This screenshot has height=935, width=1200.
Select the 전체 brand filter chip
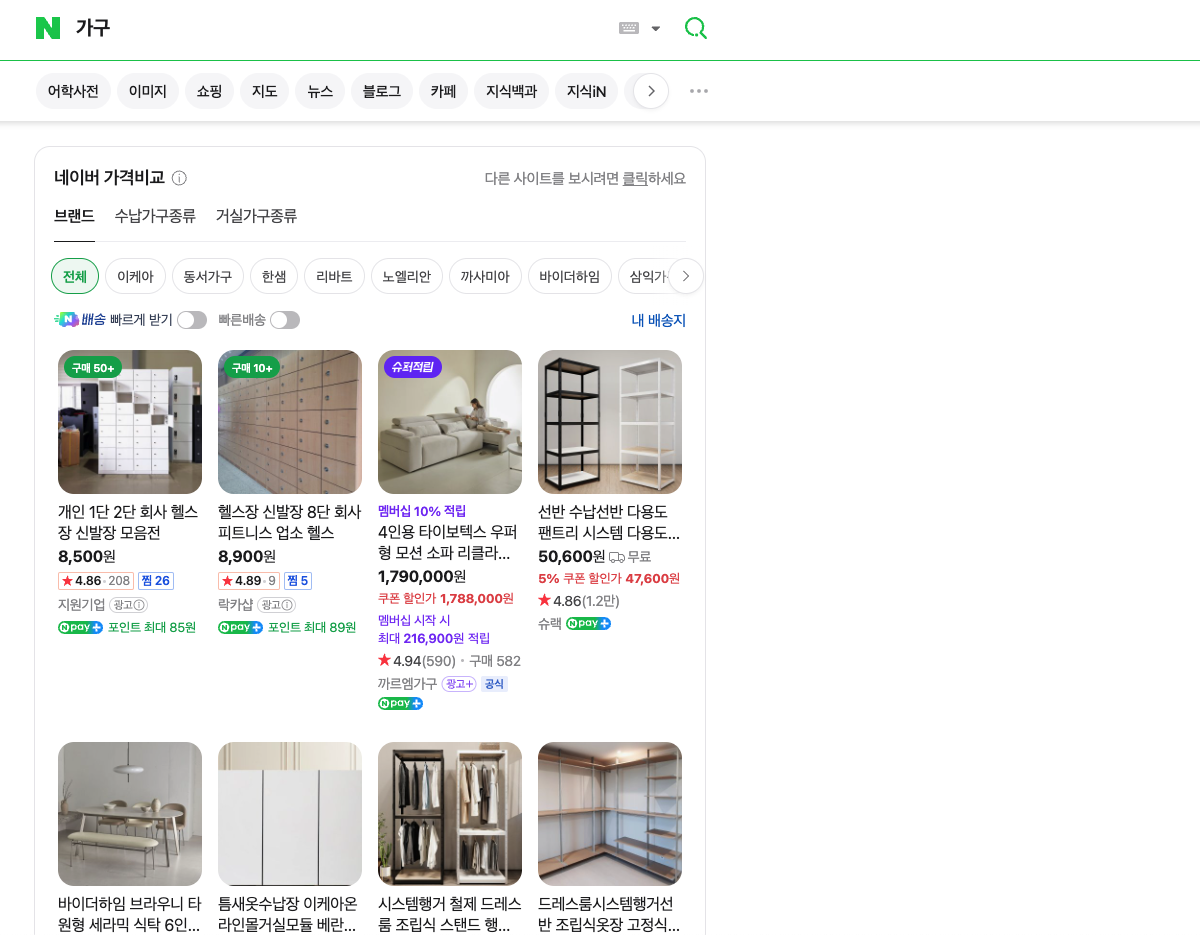point(75,276)
